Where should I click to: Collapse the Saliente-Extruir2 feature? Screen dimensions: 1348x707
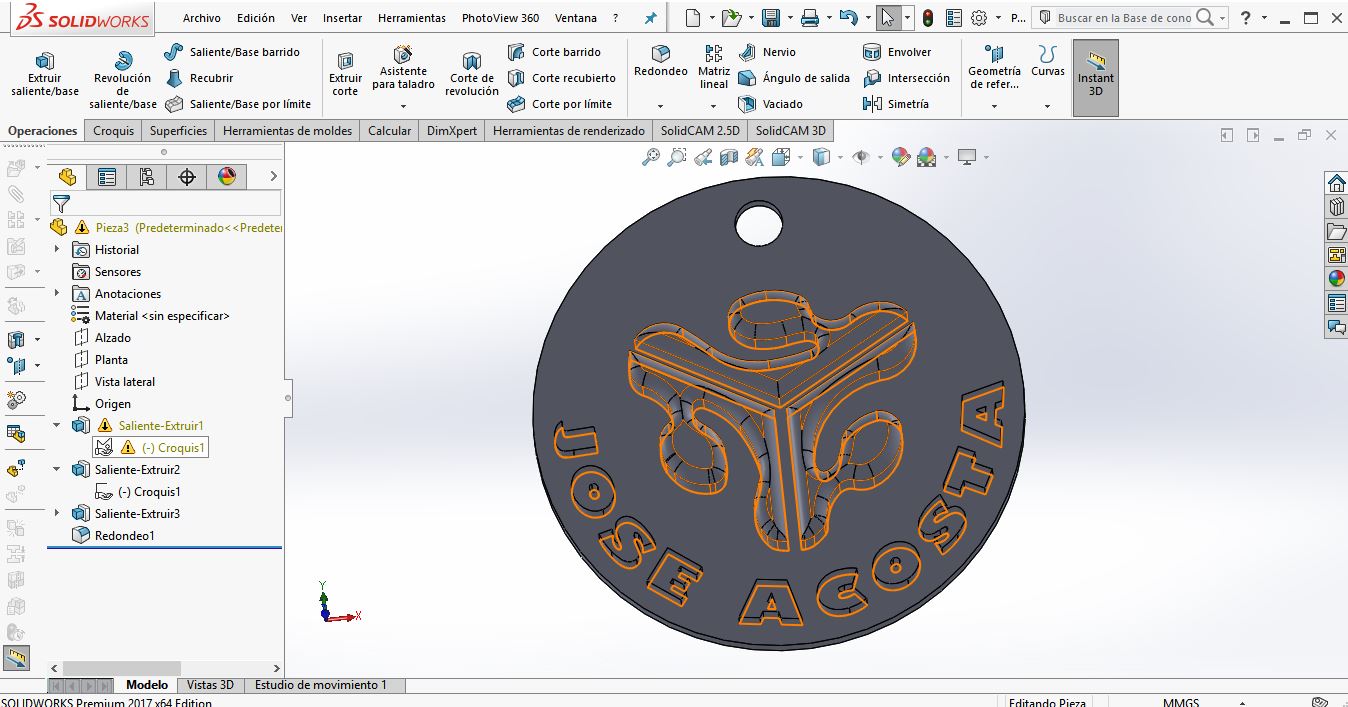click(x=57, y=469)
